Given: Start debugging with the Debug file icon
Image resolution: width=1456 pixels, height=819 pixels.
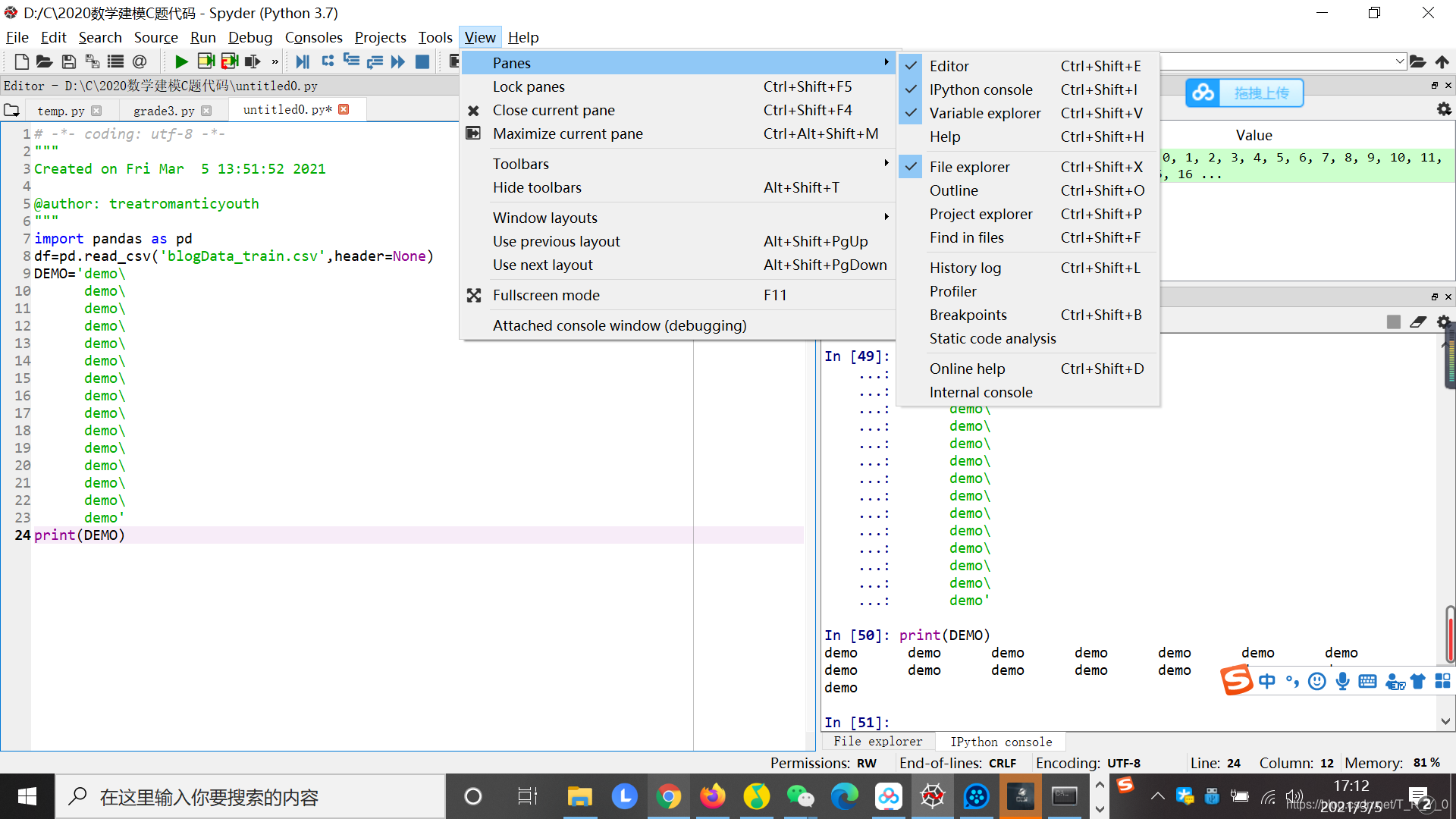Looking at the screenshot, I should tap(303, 61).
